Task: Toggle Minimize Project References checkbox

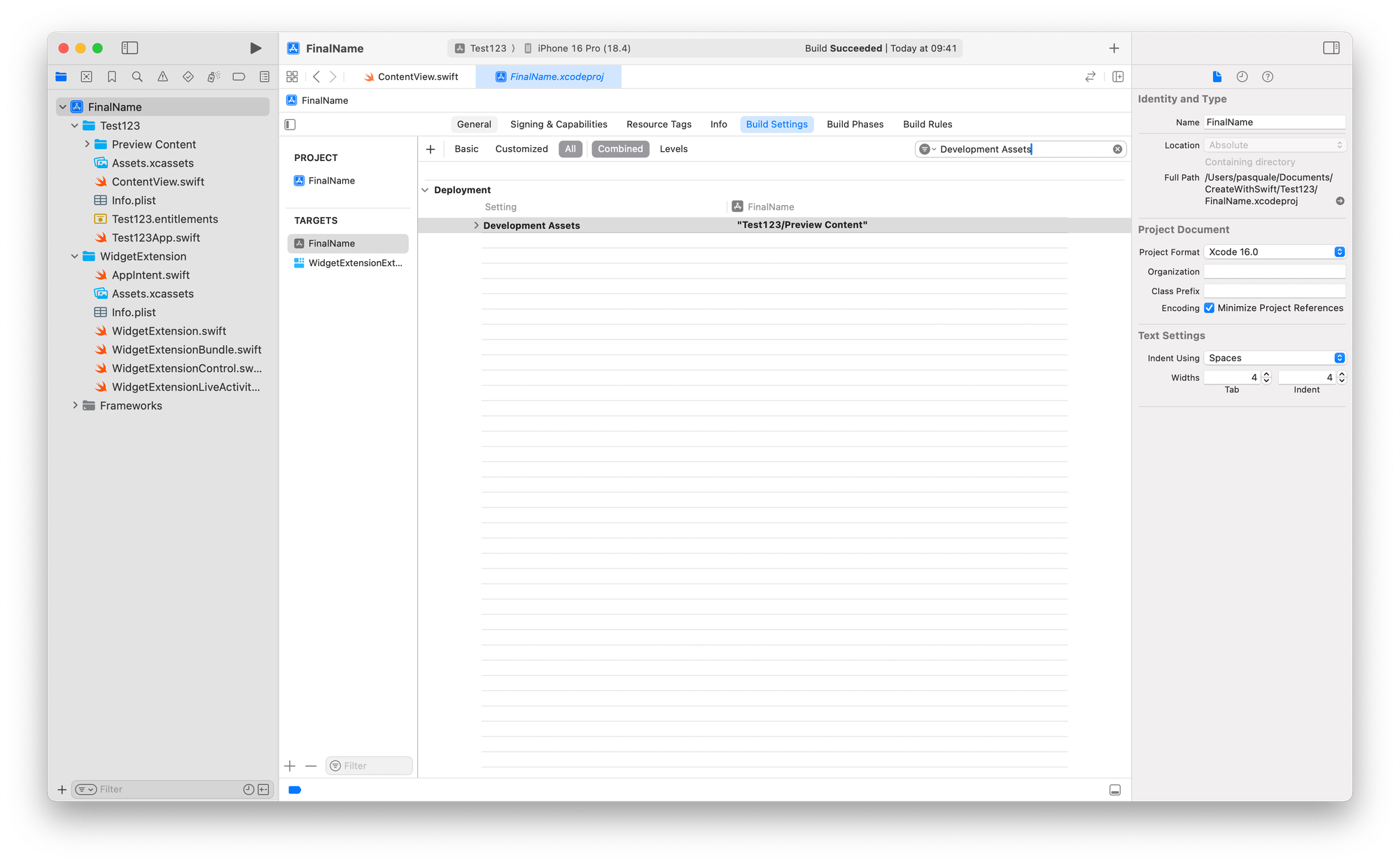Action: (x=1209, y=308)
